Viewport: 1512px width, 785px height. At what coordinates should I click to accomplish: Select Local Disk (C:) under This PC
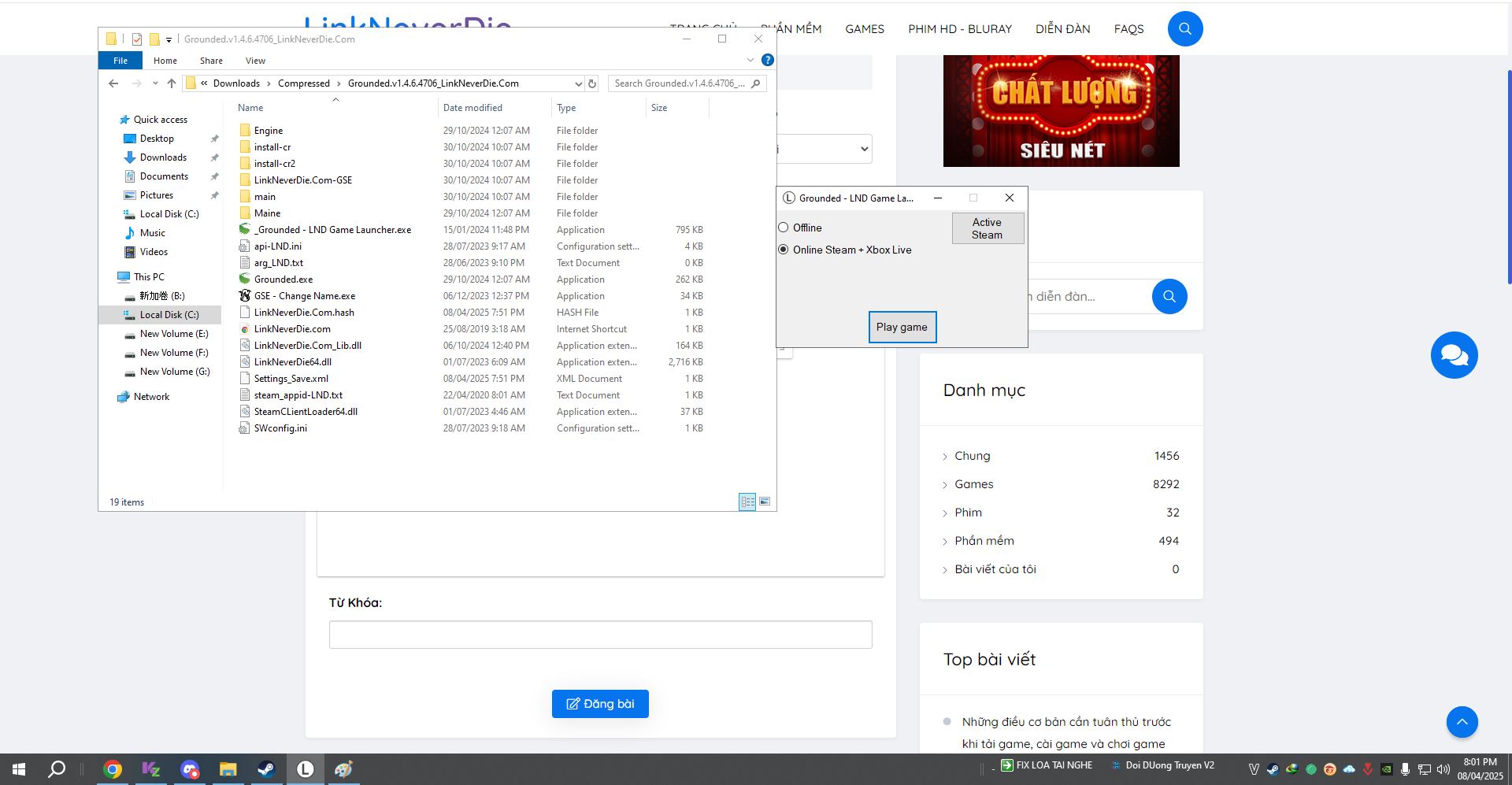pyautogui.click(x=169, y=315)
